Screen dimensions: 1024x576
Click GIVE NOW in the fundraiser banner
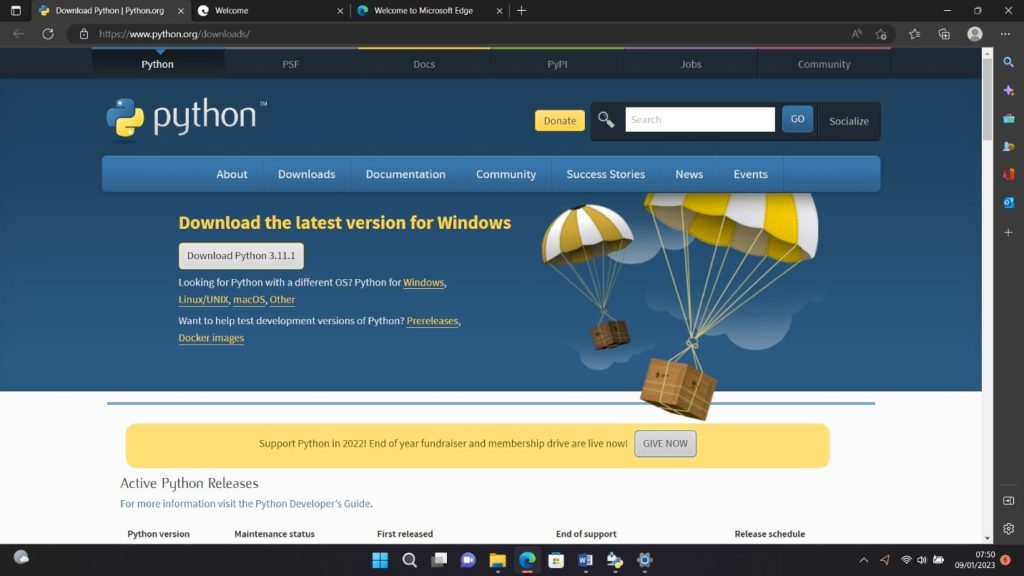point(665,443)
